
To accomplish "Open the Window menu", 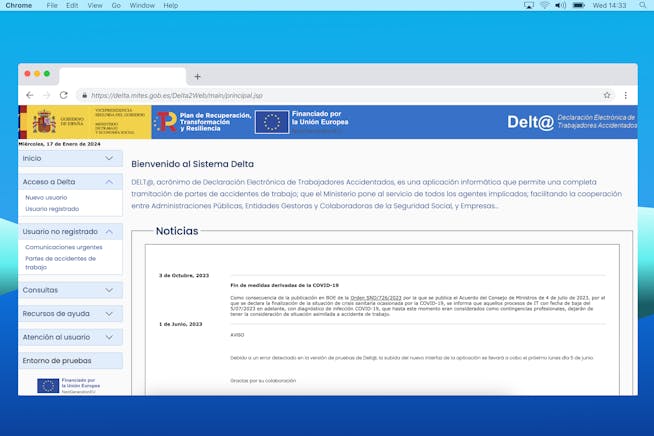I will 142,5.
